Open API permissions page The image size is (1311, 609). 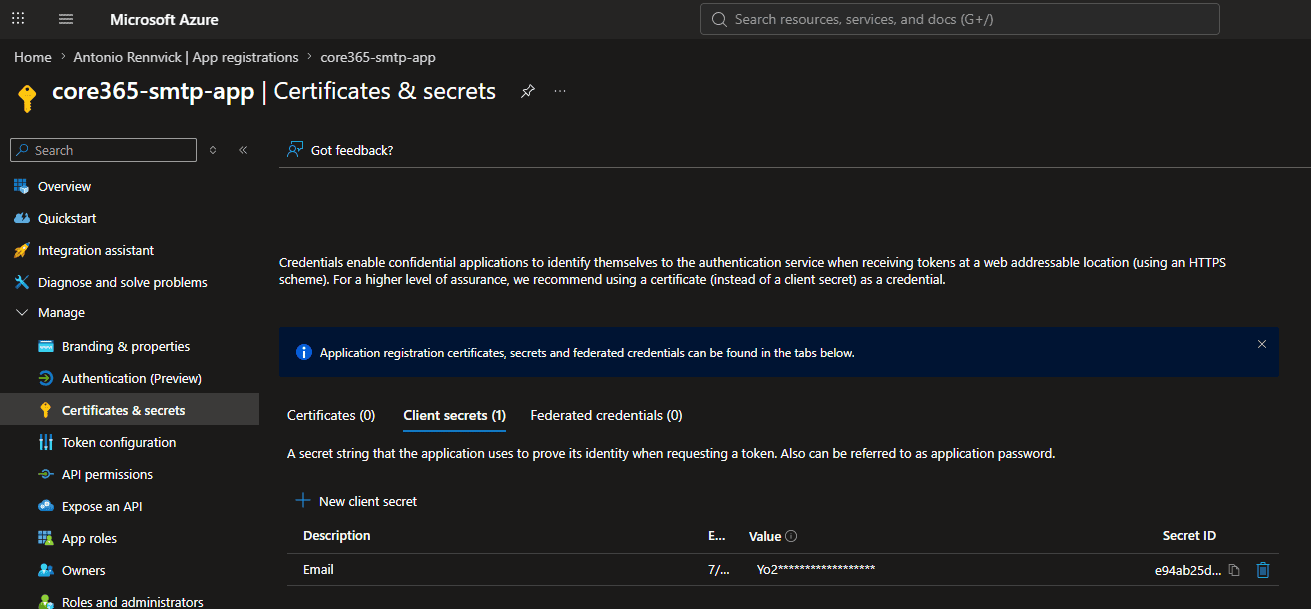click(107, 474)
